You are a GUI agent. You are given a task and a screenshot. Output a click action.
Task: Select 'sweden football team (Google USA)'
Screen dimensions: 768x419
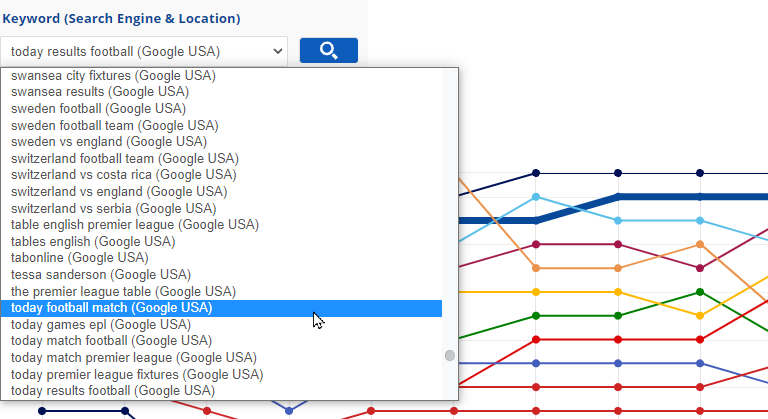point(115,125)
